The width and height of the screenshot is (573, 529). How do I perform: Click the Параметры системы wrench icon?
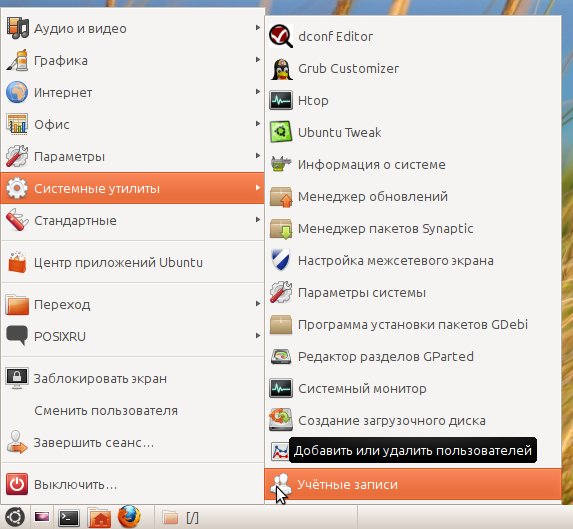click(x=281, y=292)
